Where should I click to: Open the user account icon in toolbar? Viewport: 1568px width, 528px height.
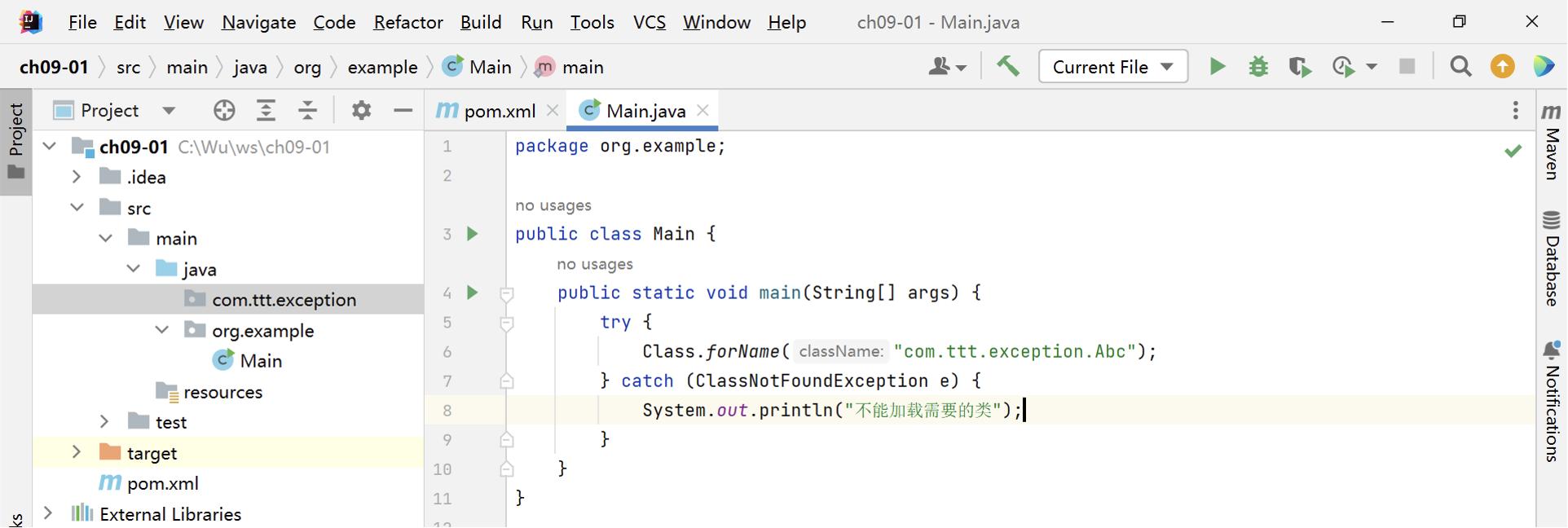947,67
